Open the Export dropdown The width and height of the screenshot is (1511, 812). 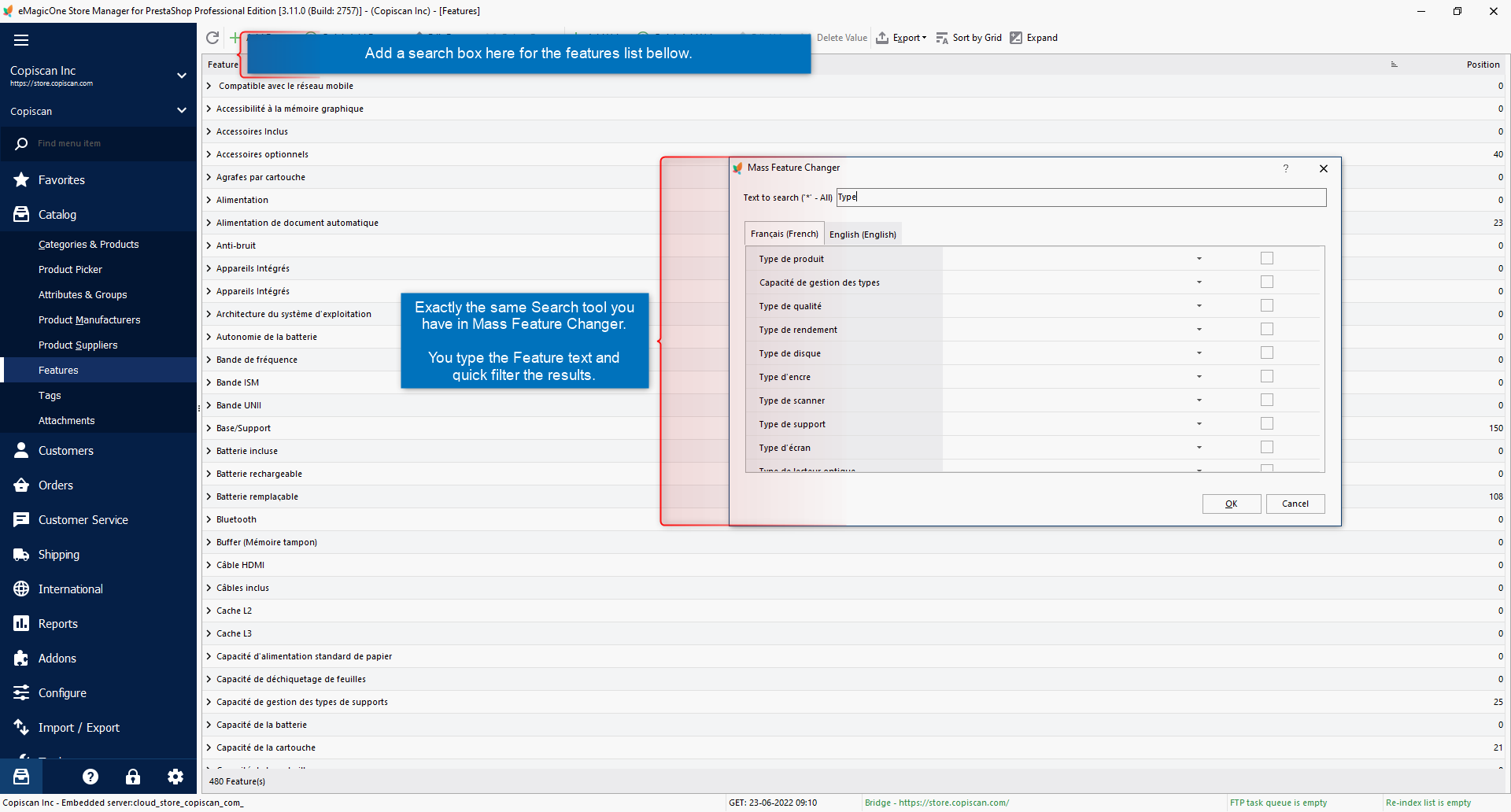pyautogui.click(x=902, y=38)
